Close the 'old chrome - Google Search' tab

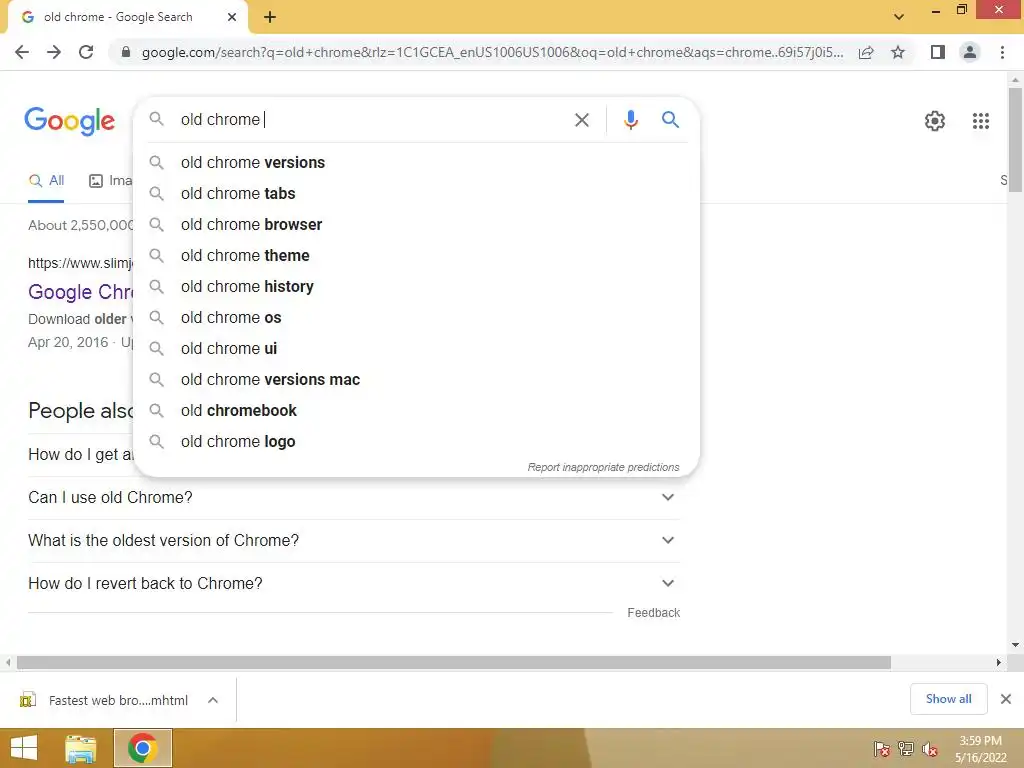232,17
